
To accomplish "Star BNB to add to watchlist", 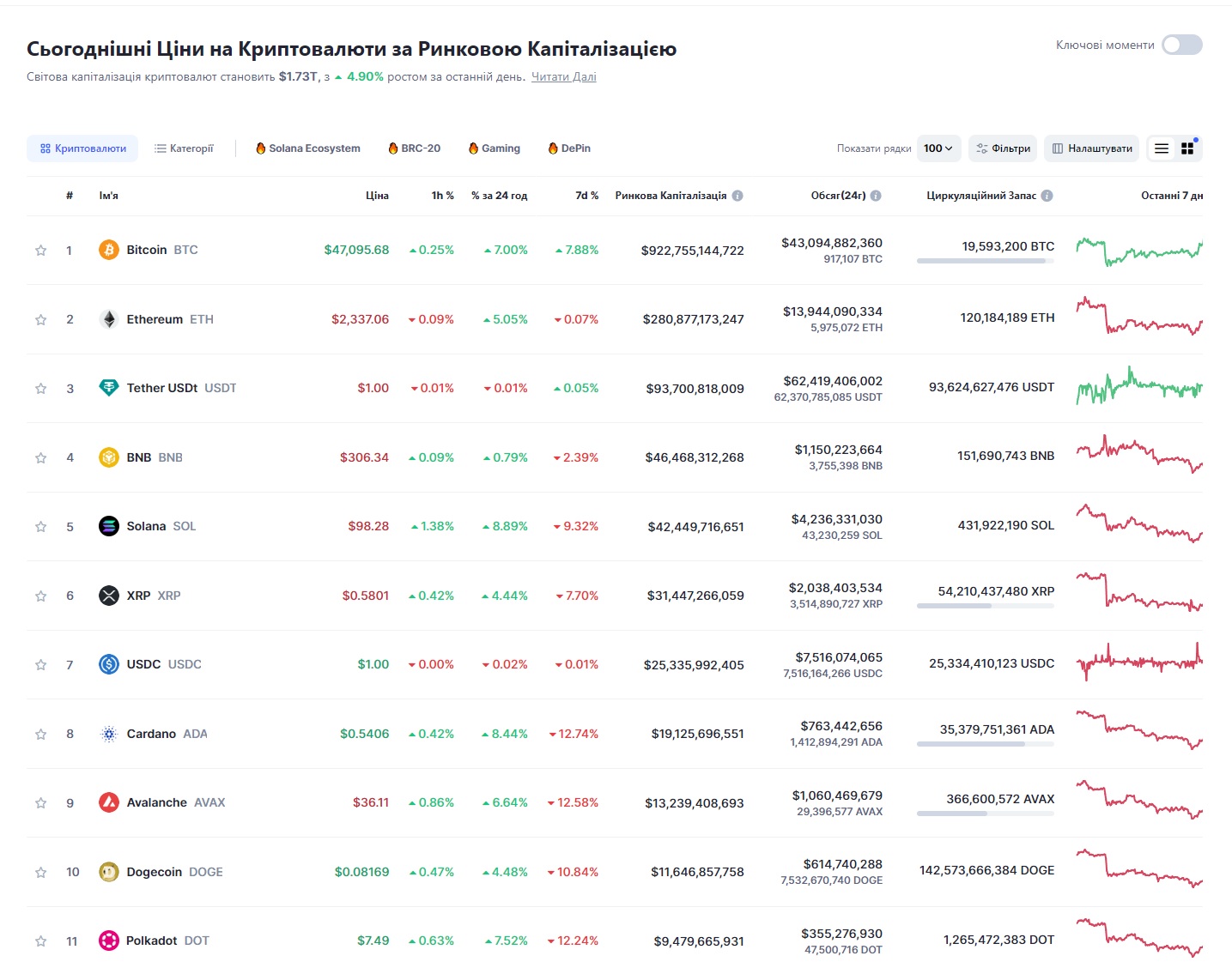I will [40, 457].
